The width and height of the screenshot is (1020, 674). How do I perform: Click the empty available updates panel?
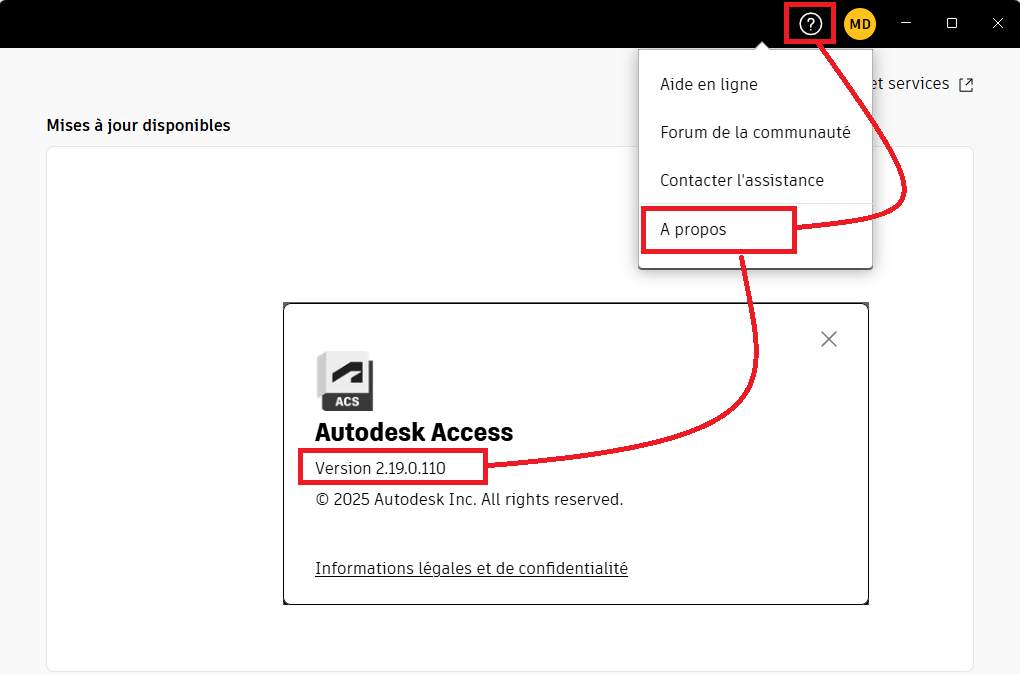click(x=160, y=400)
